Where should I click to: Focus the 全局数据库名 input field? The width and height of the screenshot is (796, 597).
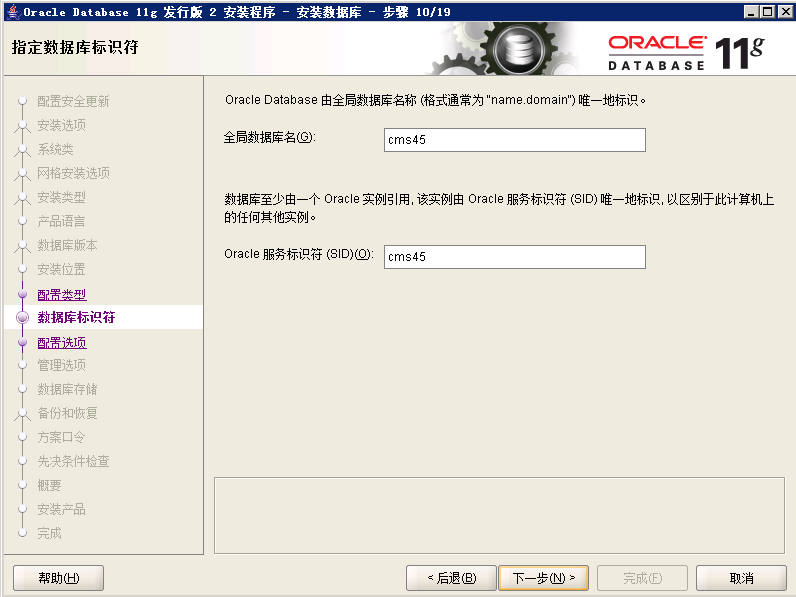515,140
